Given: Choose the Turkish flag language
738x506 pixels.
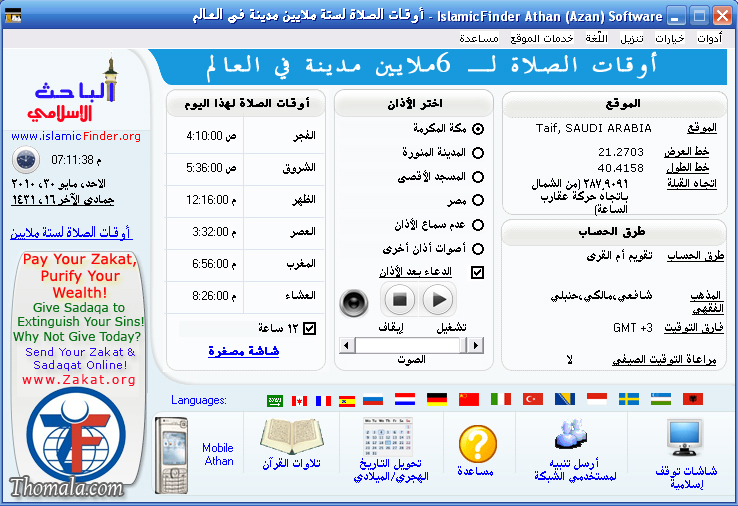Looking at the screenshot, I should pyautogui.click(x=533, y=399).
